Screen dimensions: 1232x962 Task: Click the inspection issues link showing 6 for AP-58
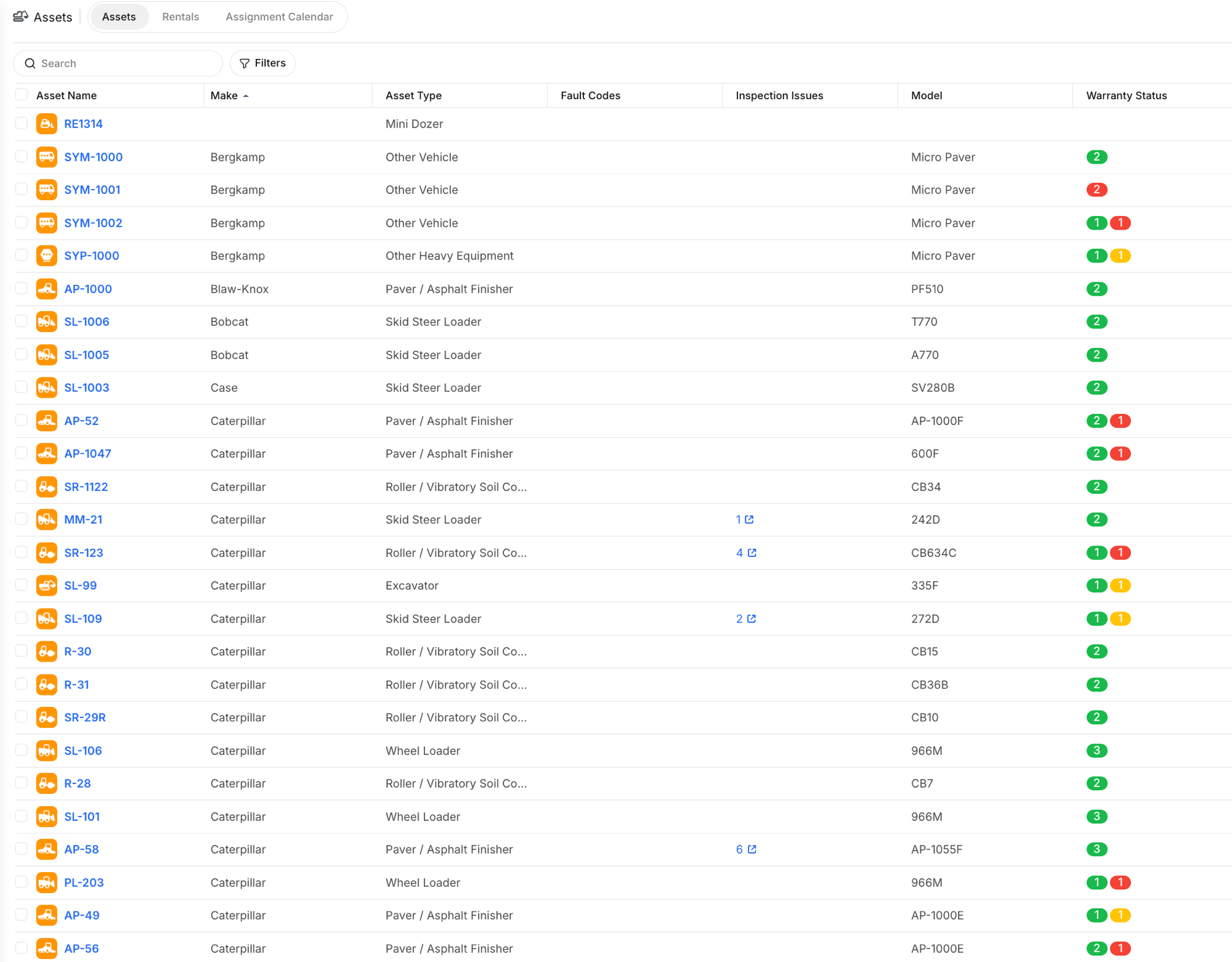tap(739, 849)
